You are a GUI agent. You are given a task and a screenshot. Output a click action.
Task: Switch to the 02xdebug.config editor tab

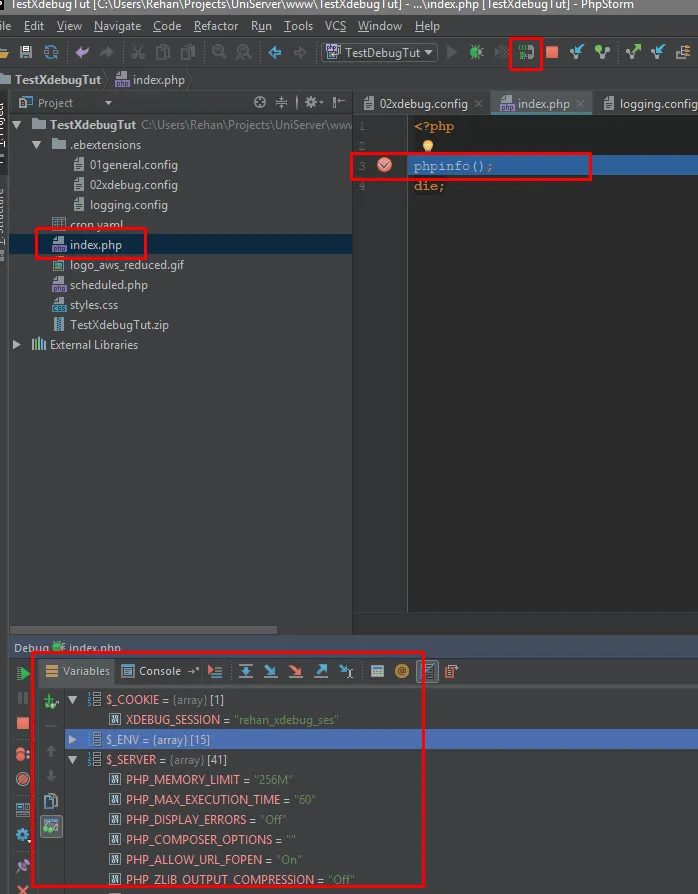[x=422, y=103]
